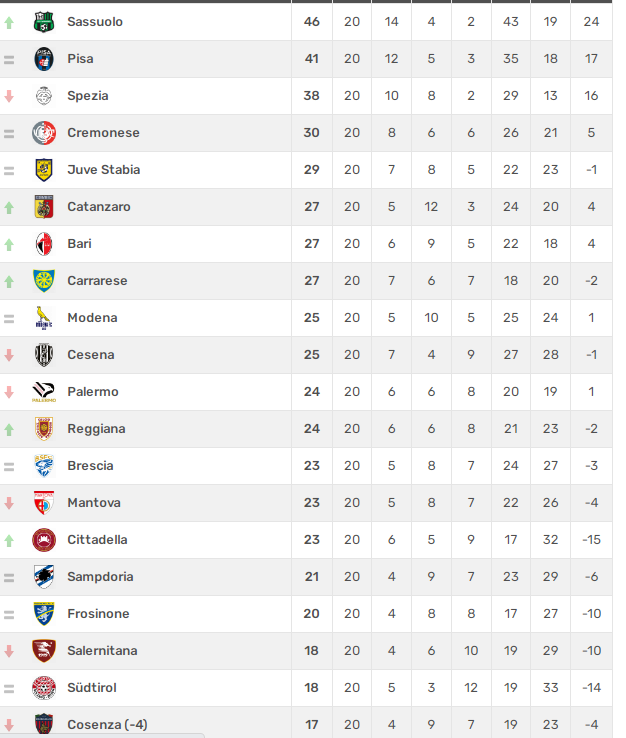Click the Modena canary logo

[x=44, y=318]
